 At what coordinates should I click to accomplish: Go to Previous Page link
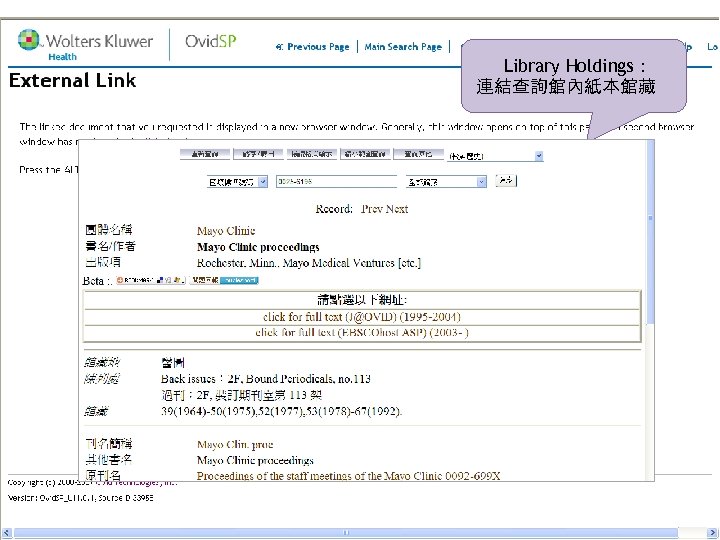click(312, 47)
